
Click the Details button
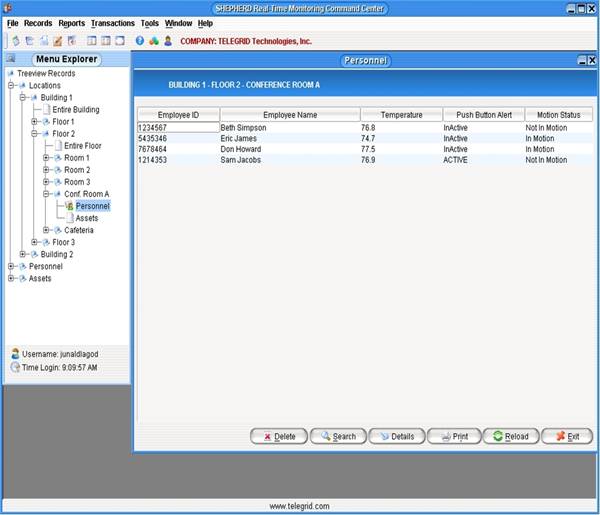tap(397, 436)
